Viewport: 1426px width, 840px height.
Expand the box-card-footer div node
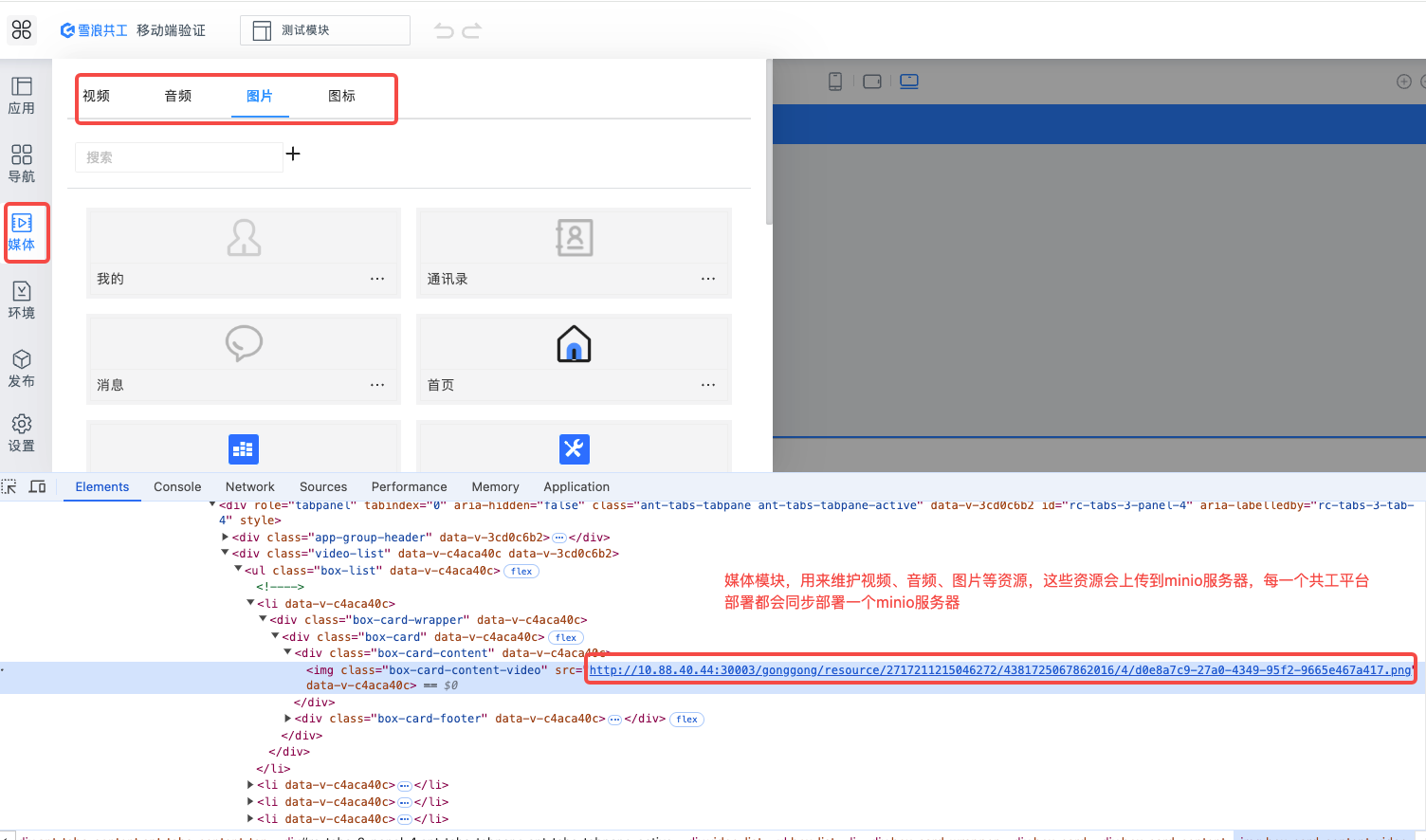287,718
